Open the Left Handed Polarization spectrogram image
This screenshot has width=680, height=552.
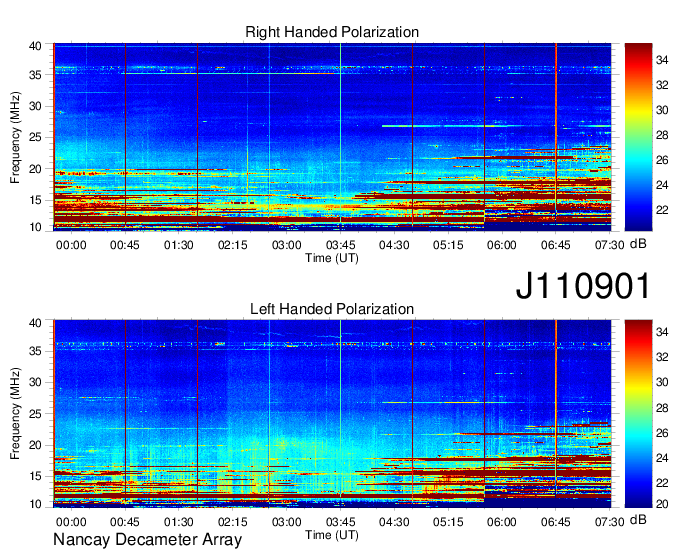[332, 414]
